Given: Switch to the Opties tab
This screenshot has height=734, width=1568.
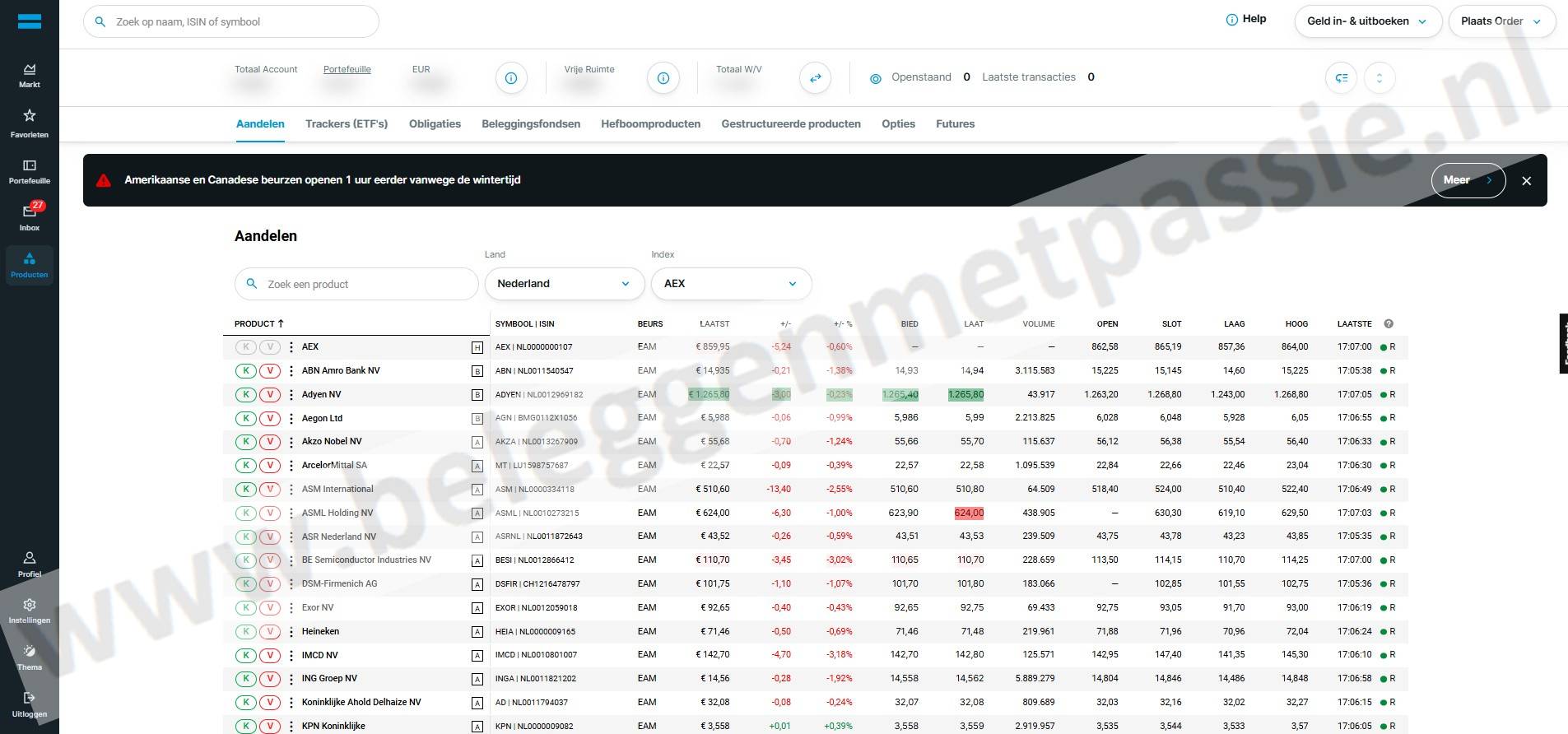Looking at the screenshot, I should [x=898, y=124].
